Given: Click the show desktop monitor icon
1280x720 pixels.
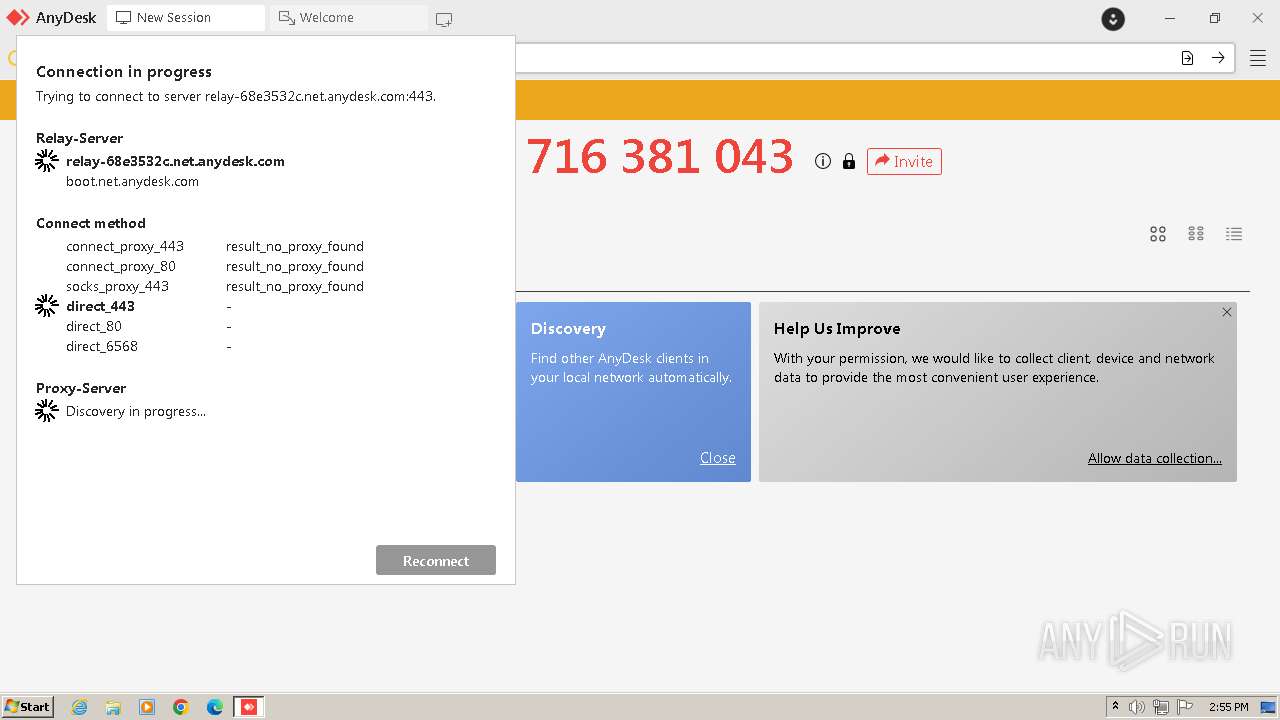Looking at the screenshot, I should pos(1267,707).
